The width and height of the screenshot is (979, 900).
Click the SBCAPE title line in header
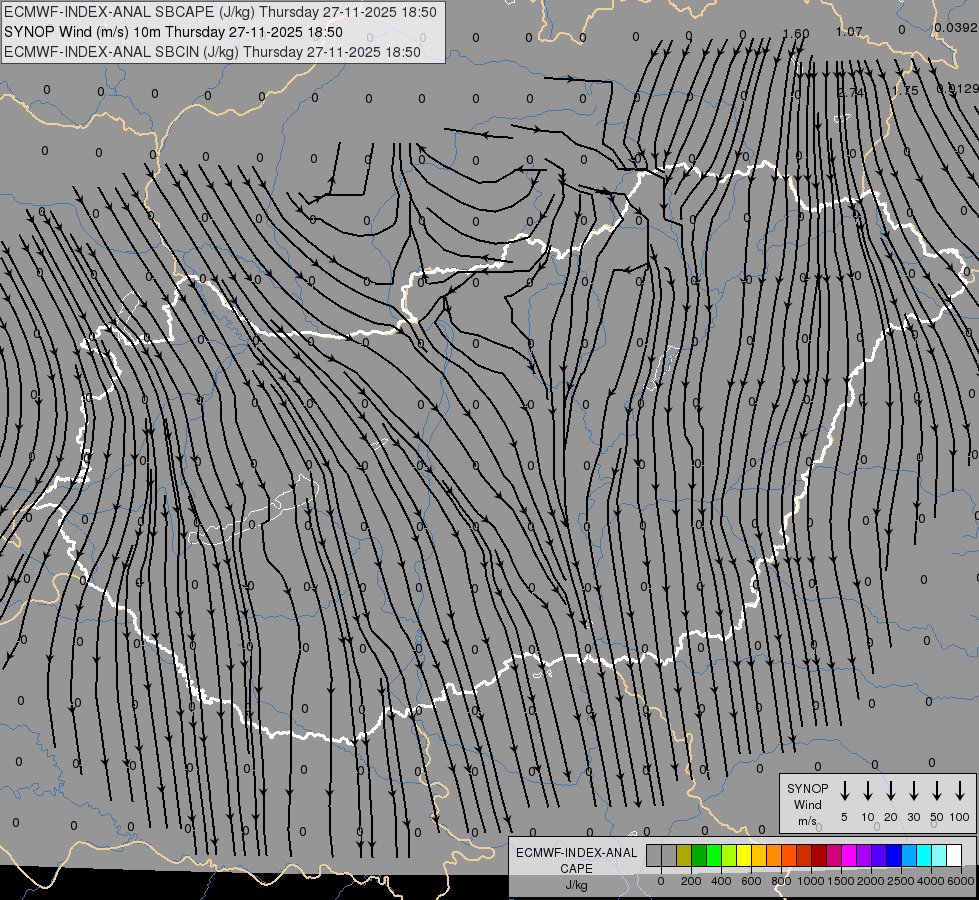(220, 12)
